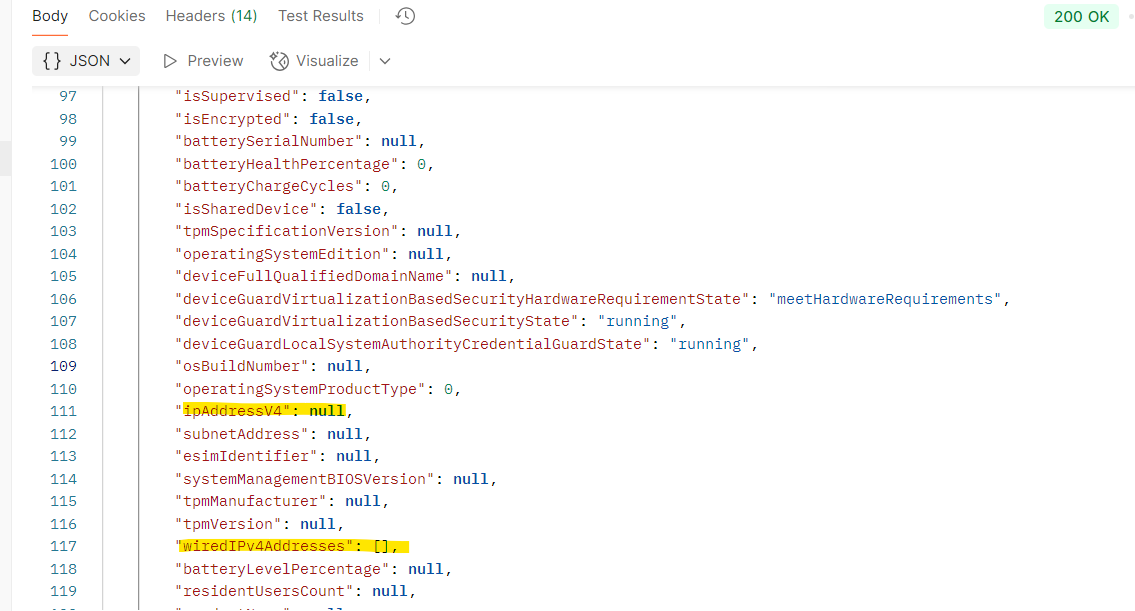Click the "batteryChargeCycles" key
Image resolution: width=1135 pixels, height=611 pixels.
(269, 186)
